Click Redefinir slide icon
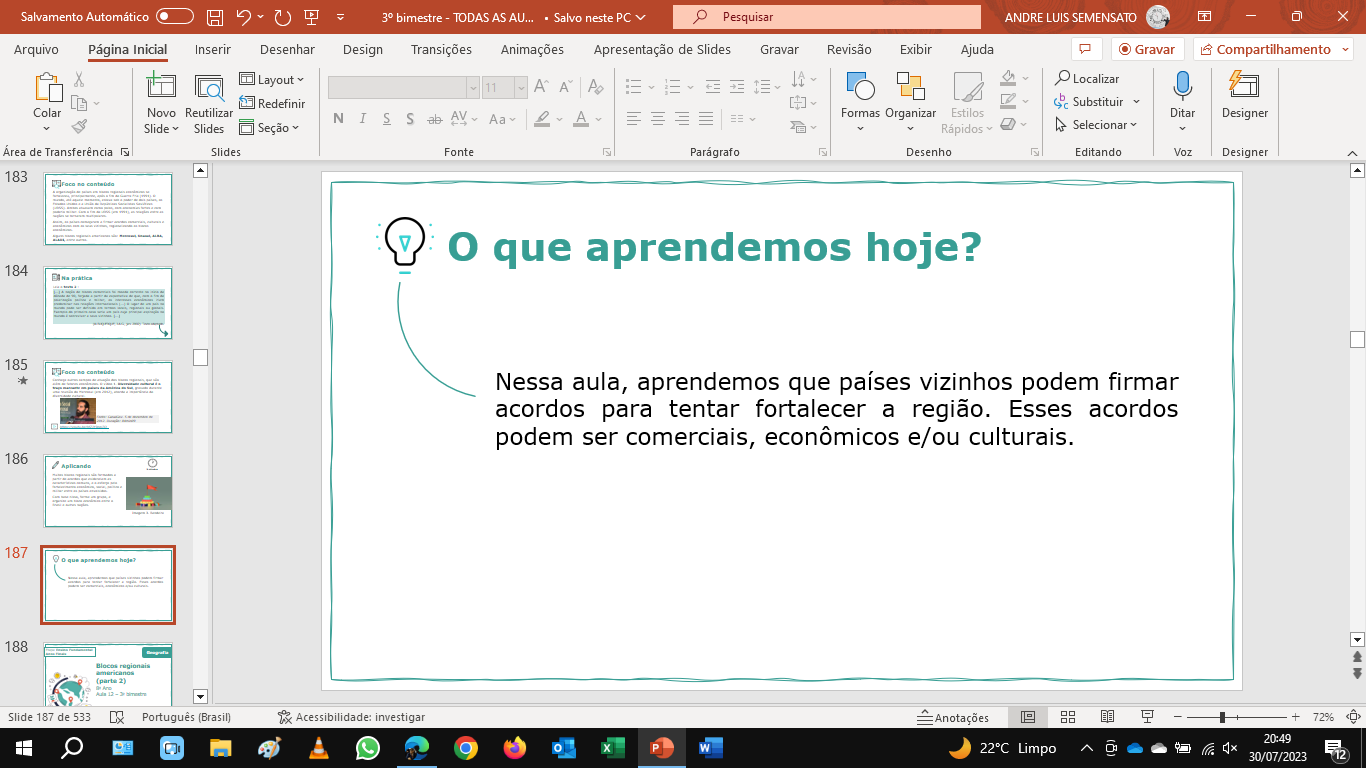Image resolution: width=1366 pixels, height=768 pixels. 247,103
